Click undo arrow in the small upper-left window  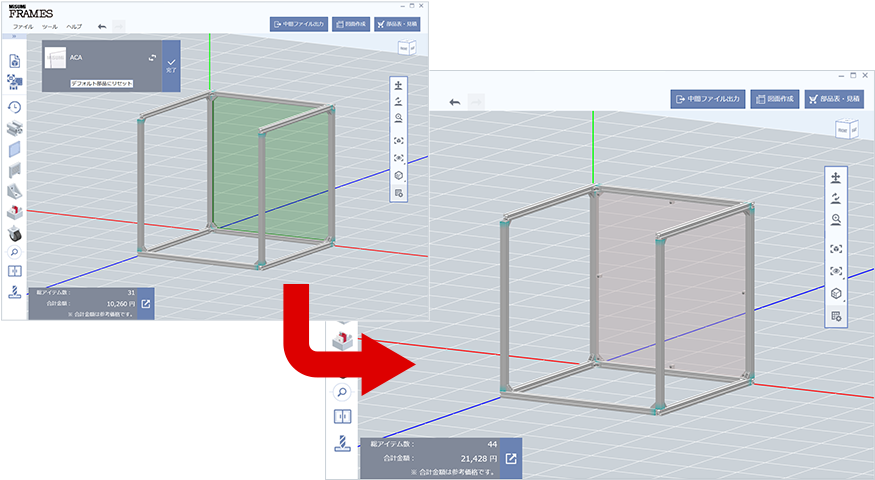tap(101, 25)
